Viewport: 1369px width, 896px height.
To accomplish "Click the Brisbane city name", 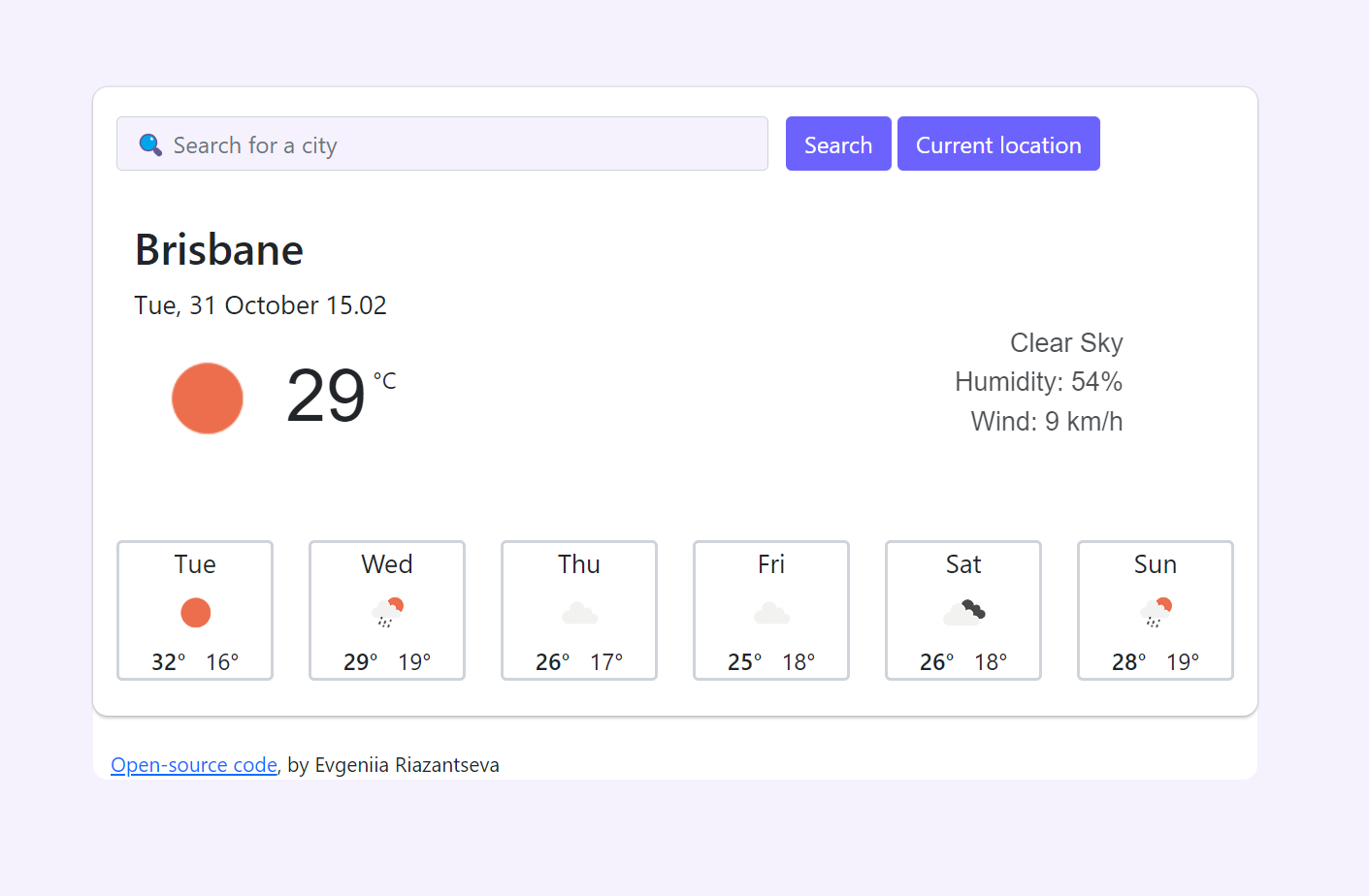I will point(218,249).
